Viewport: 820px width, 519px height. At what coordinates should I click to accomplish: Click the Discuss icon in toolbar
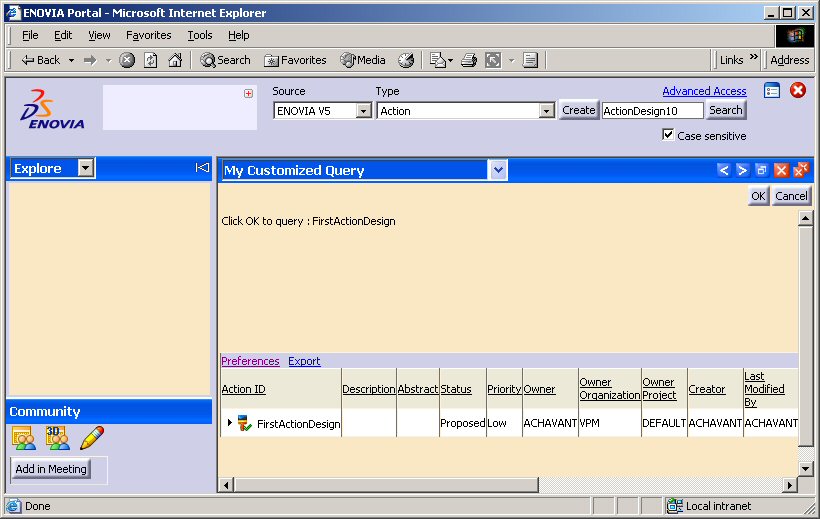pyautogui.click(x=530, y=60)
